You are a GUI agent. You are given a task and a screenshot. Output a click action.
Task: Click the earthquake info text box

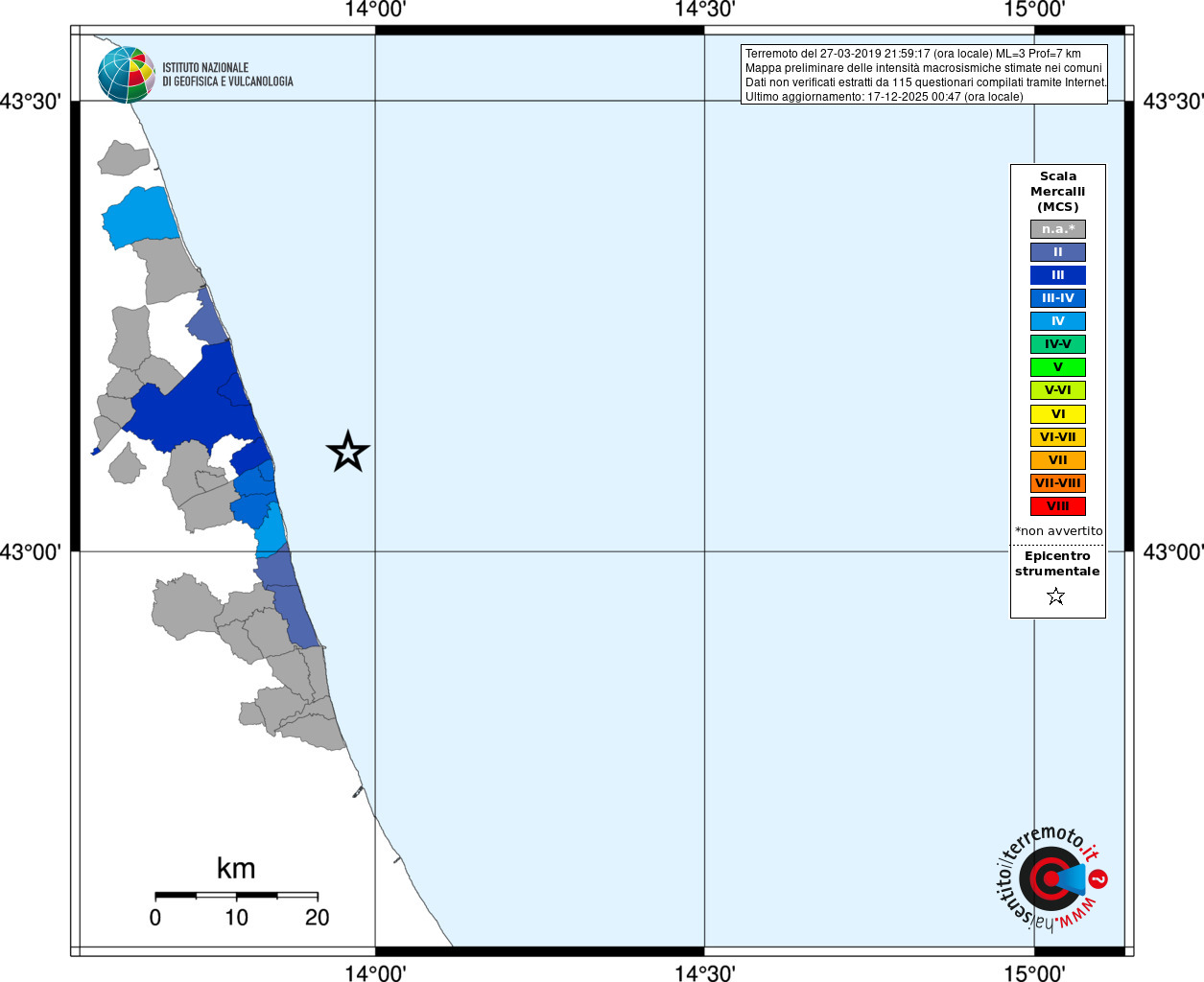tap(924, 75)
